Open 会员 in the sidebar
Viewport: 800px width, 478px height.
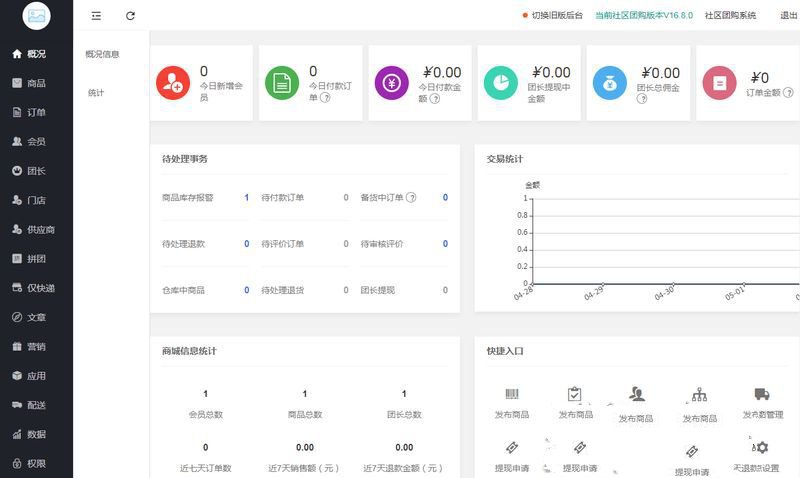(x=29, y=141)
